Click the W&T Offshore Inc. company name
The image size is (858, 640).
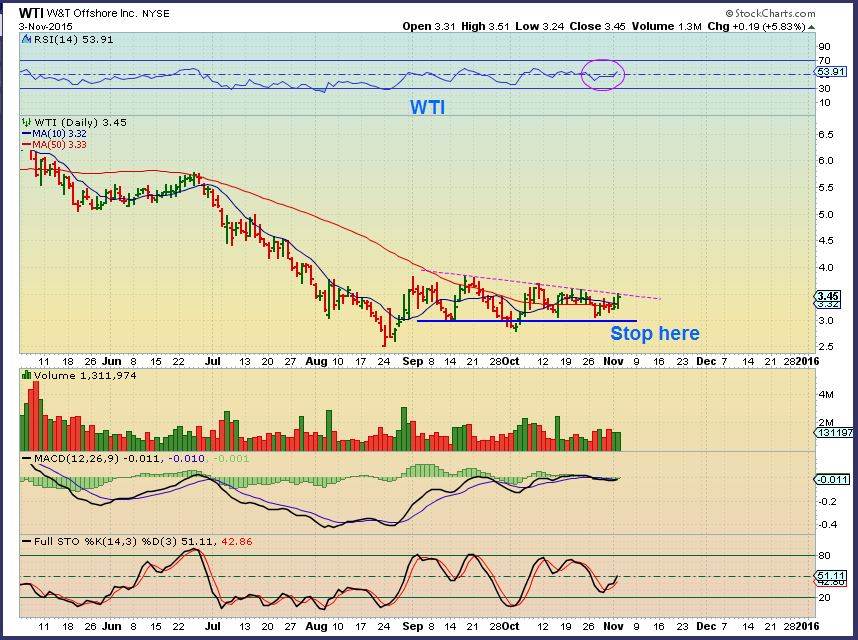[94, 14]
